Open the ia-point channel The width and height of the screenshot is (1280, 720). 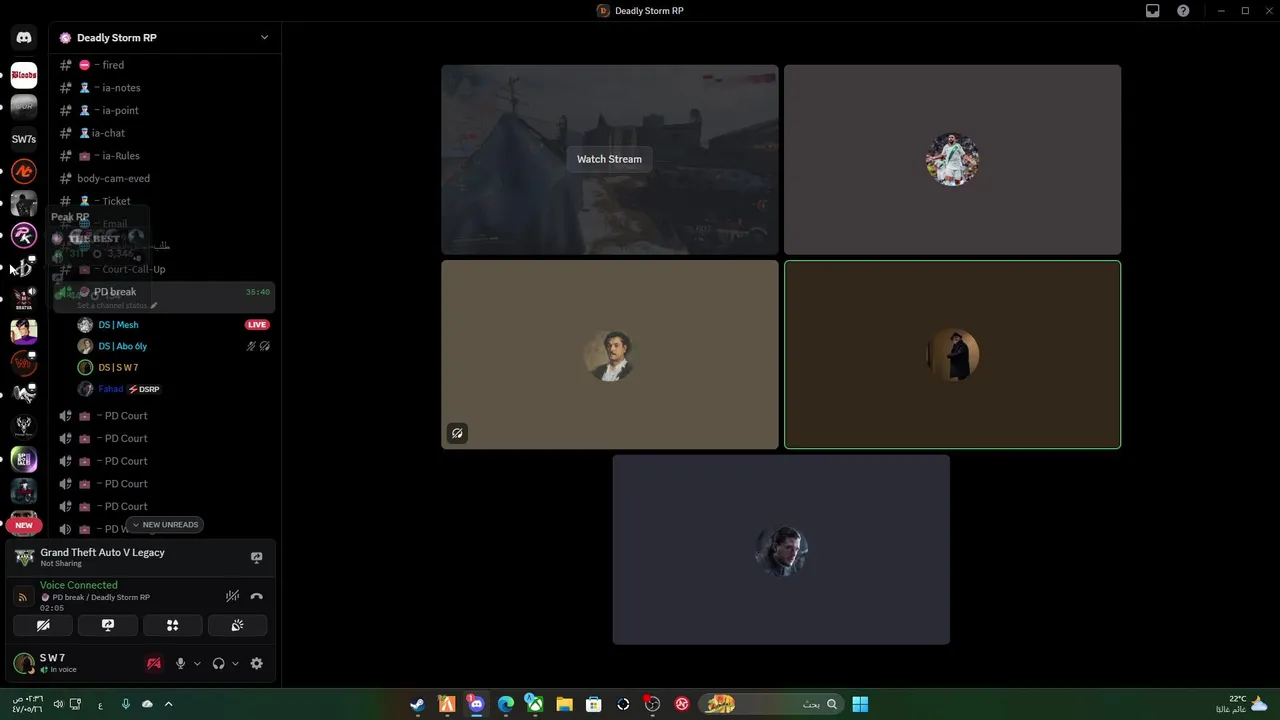click(x=165, y=110)
